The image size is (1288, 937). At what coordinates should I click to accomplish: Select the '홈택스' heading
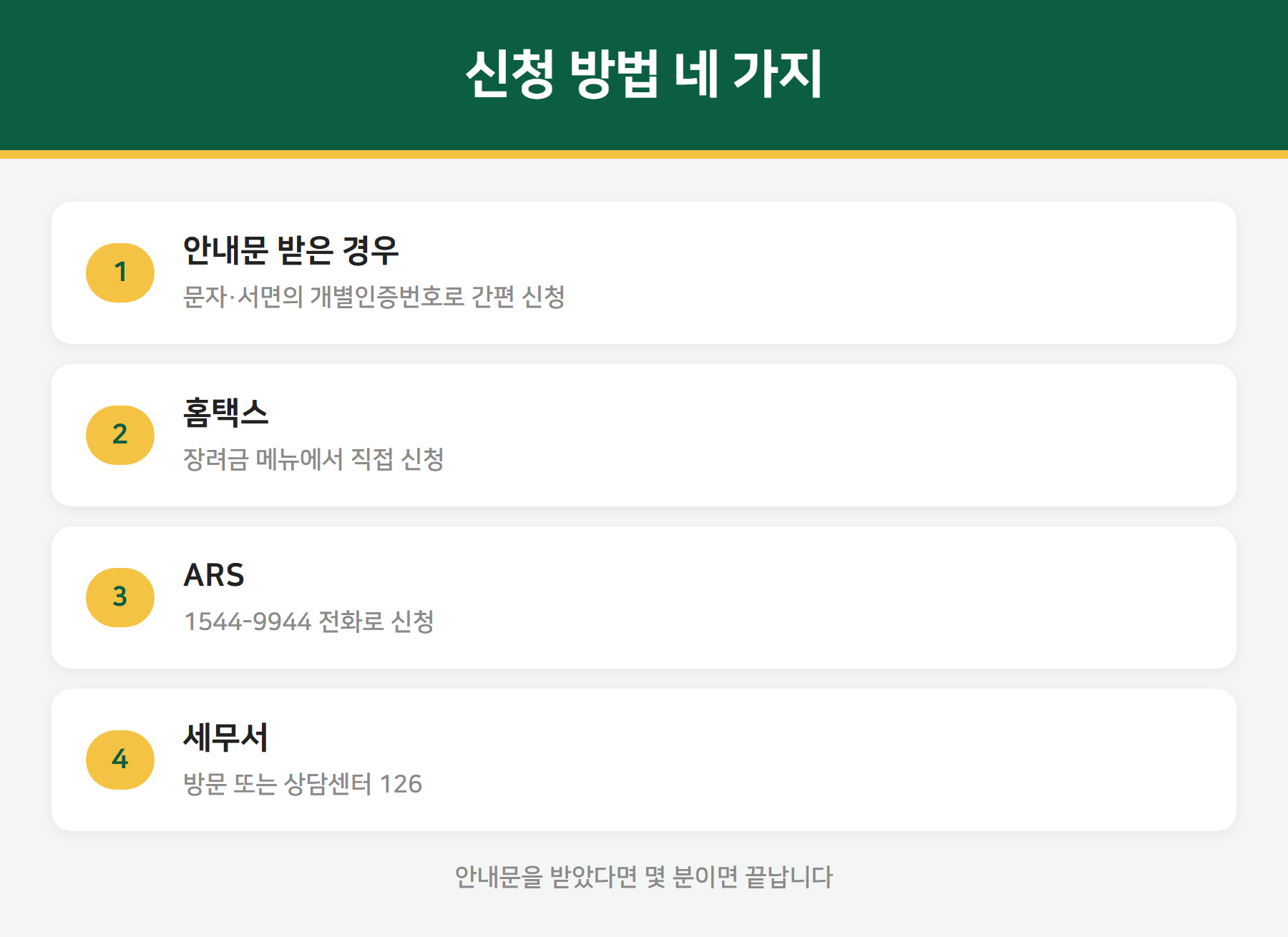point(225,413)
